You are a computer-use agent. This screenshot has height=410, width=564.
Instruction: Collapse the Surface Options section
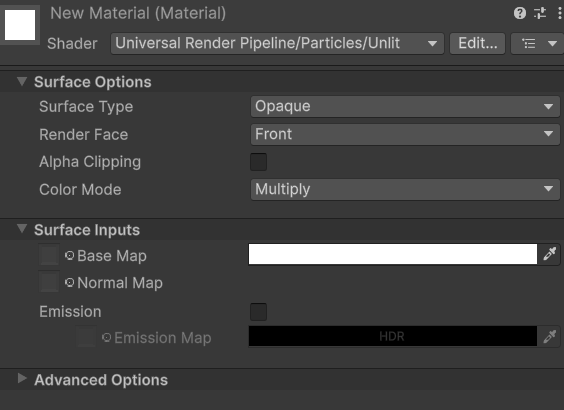click(x=22, y=81)
